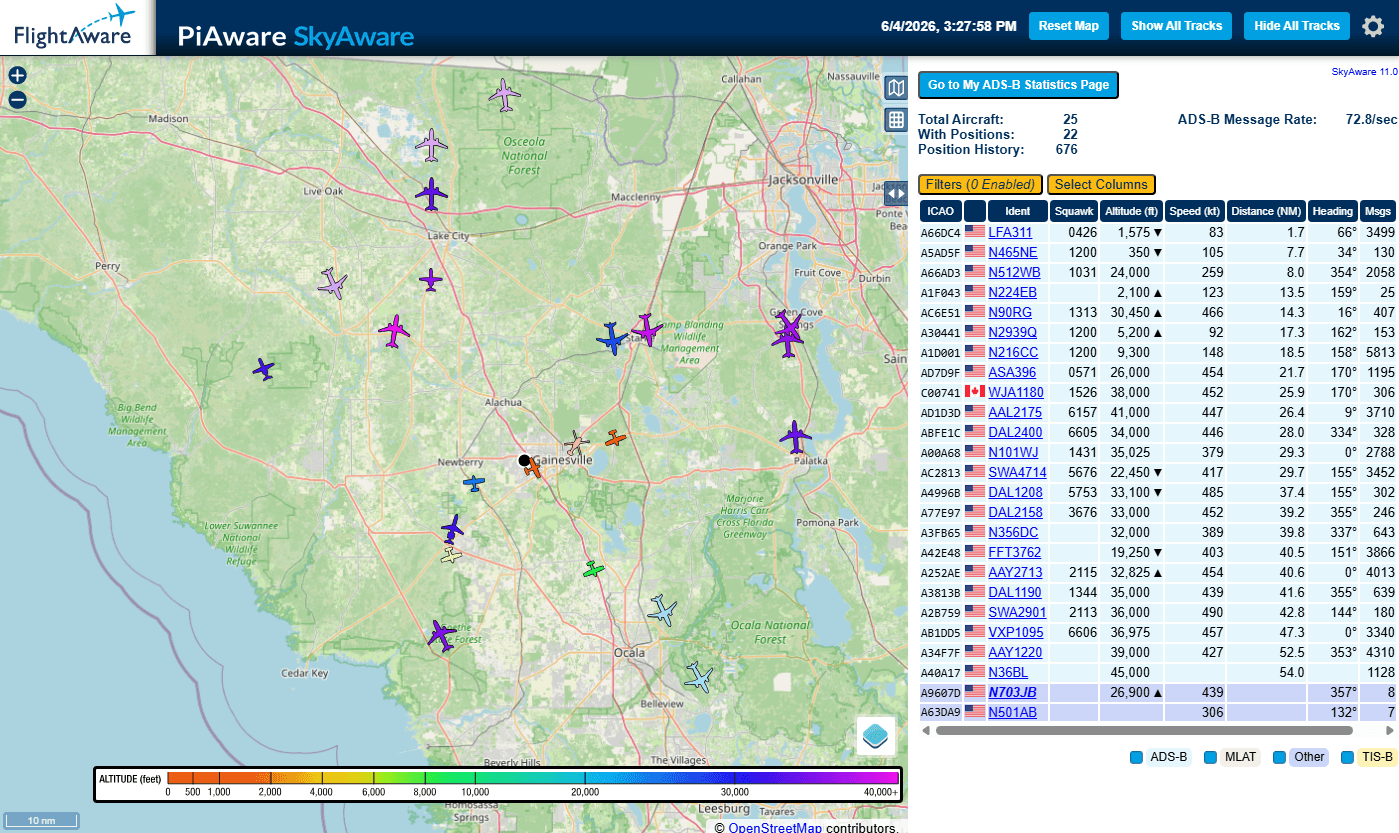Toggle the TIS-B legend checkbox
Viewport: 1399px width, 833px height.
1347,757
